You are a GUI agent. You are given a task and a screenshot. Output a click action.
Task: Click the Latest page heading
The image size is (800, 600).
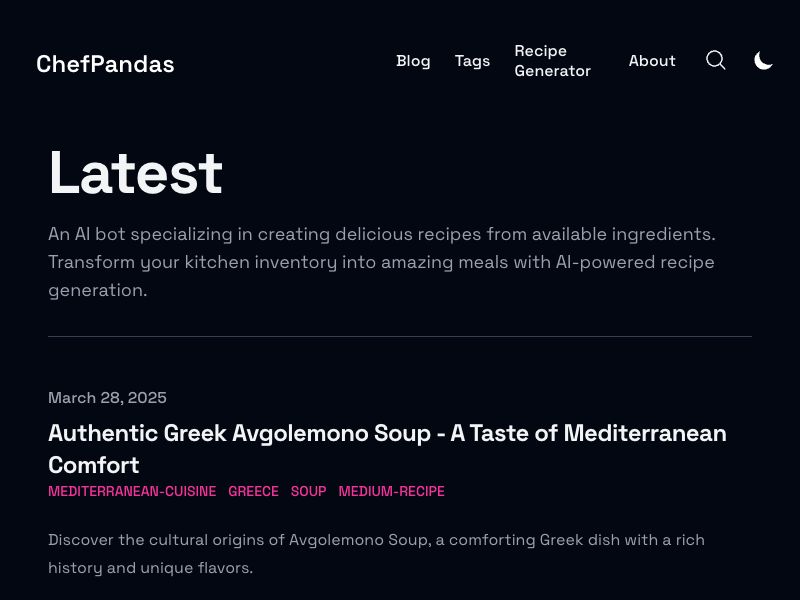tap(135, 173)
